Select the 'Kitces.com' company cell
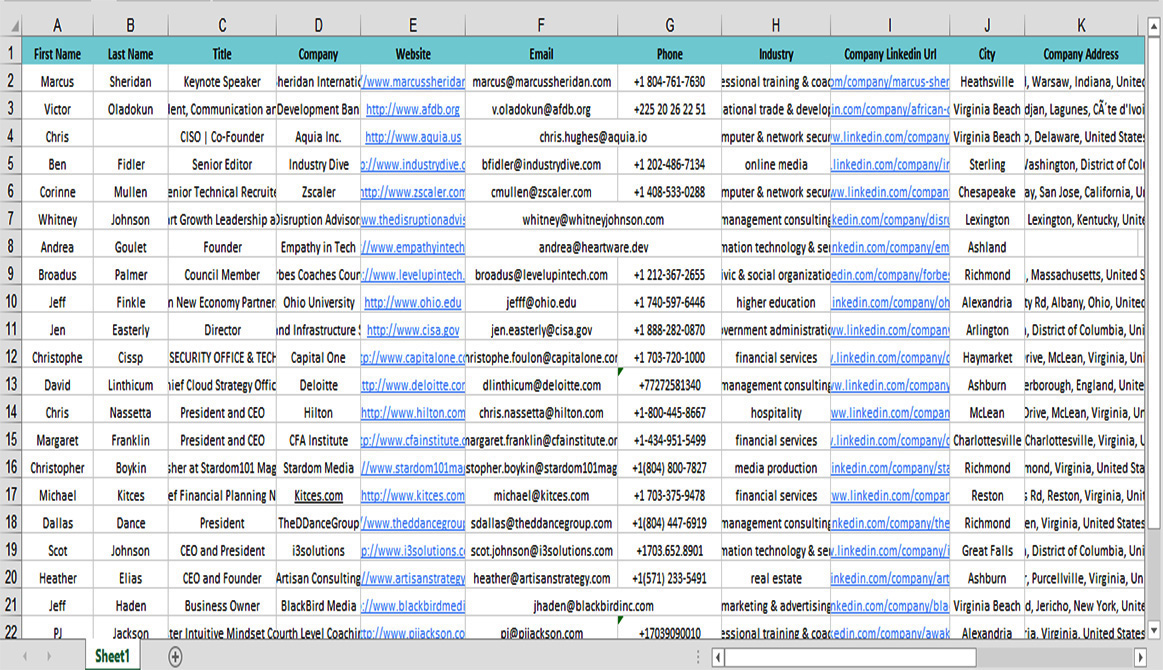Image resolution: width=1163 pixels, height=670 pixels. point(318,495)
